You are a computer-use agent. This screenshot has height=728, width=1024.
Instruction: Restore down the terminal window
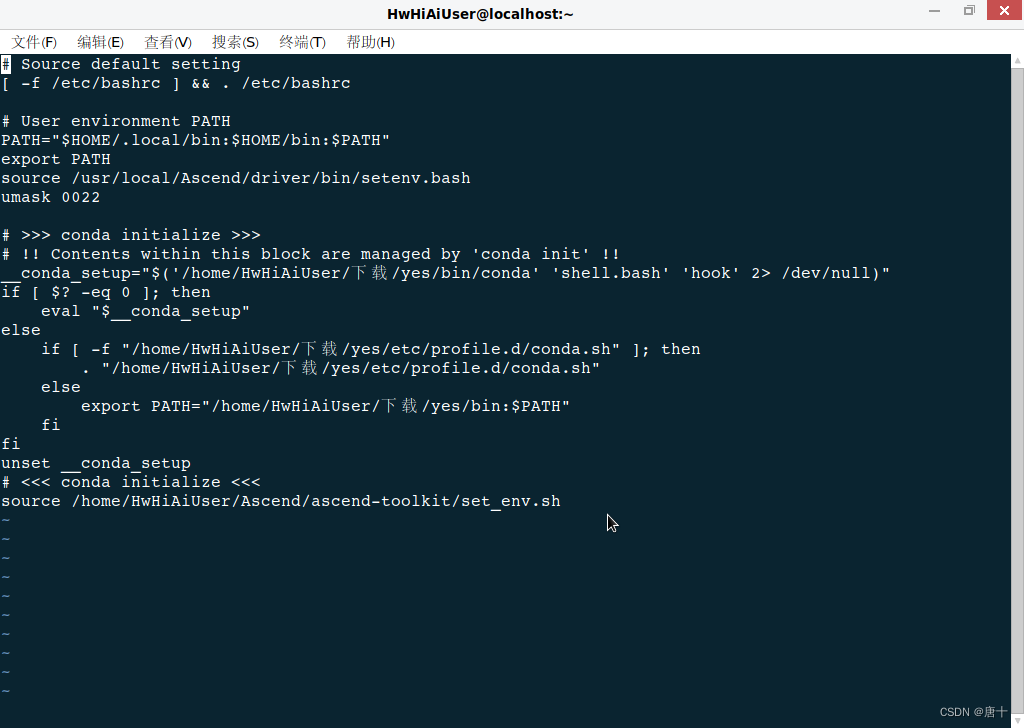969,10
